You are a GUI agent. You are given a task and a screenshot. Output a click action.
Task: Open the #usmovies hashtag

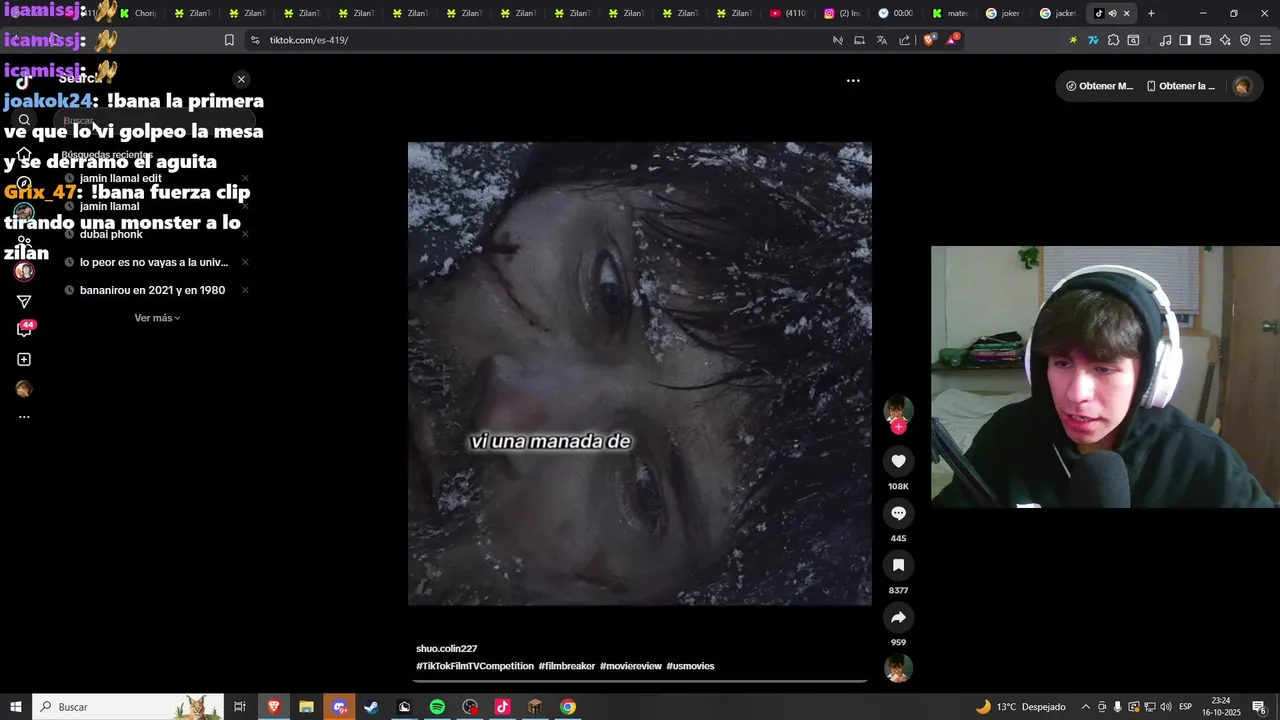tap(690, 666)
